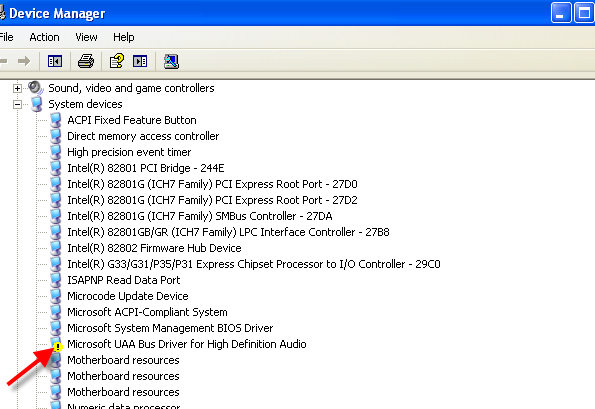Collapse the System devices node
The width and height of the screenshot is (595, 409).
[x=17, y=104]
